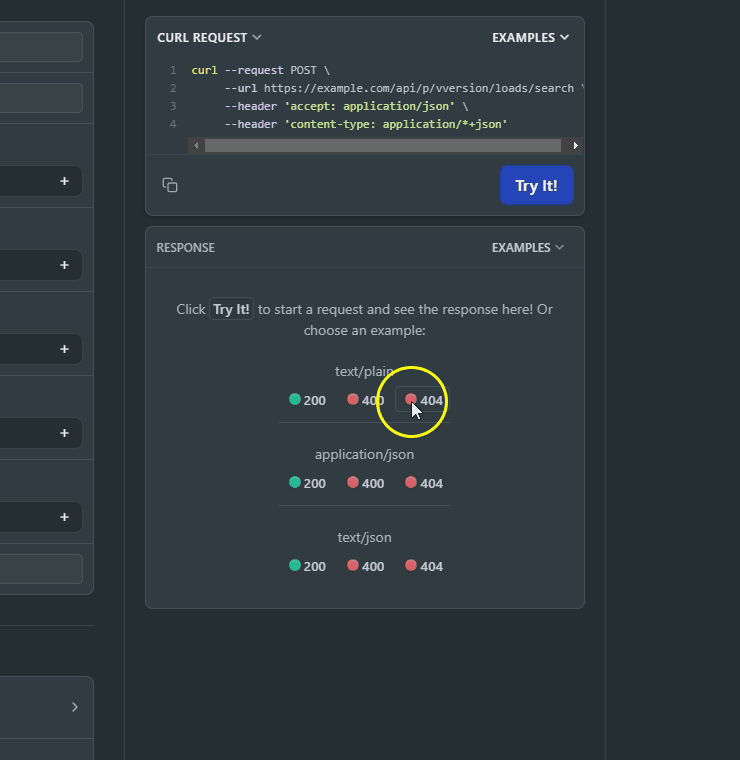Expand EXAMPLES dropdown in Response panel
This screenshot has height=760, width=740.
click(x=528, y=248)
